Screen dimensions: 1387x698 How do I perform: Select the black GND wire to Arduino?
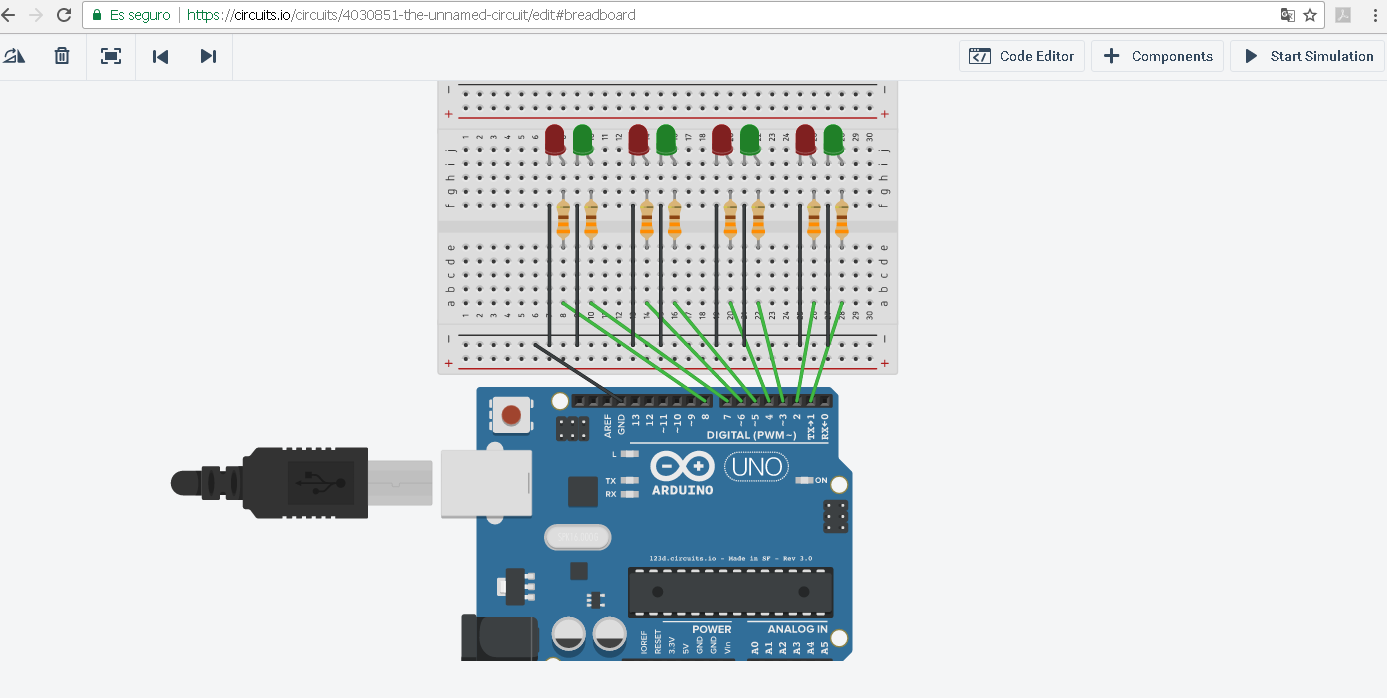[580, 372]
